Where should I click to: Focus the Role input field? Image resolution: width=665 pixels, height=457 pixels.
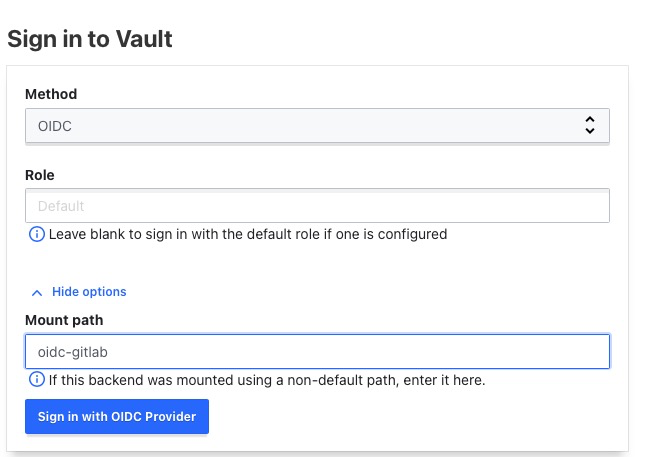pyautogui.click(x=317, y=206)
